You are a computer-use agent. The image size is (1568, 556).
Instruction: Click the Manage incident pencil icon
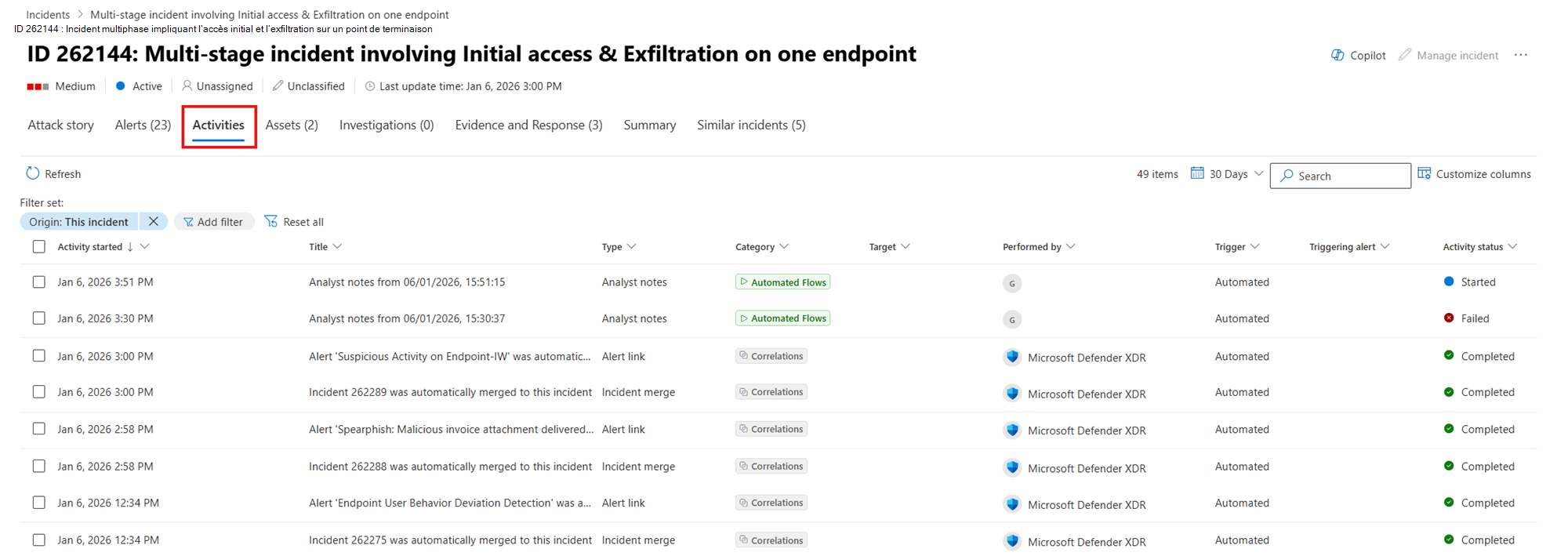pos(1405,55)
